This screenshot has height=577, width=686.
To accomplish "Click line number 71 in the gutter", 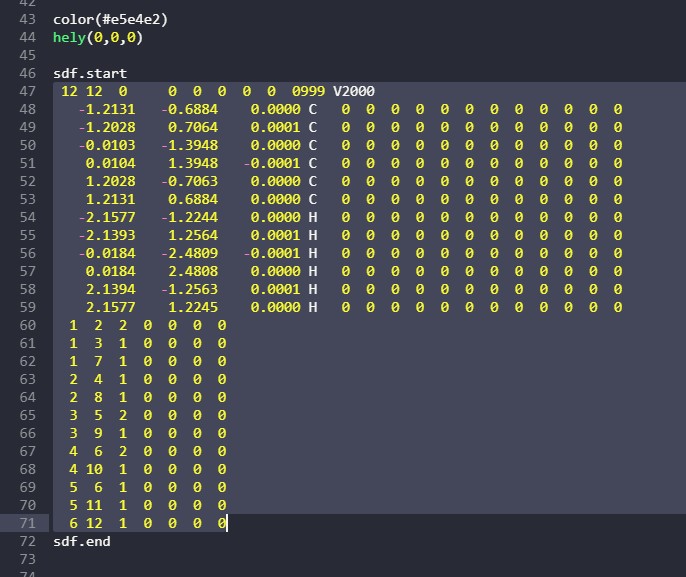I will (27, 523).
